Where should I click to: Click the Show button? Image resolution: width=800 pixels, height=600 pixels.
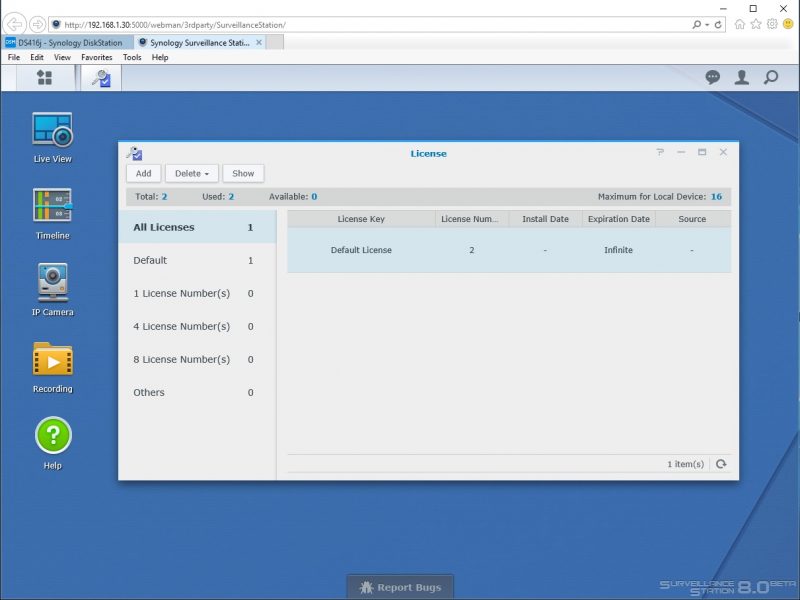243,173
